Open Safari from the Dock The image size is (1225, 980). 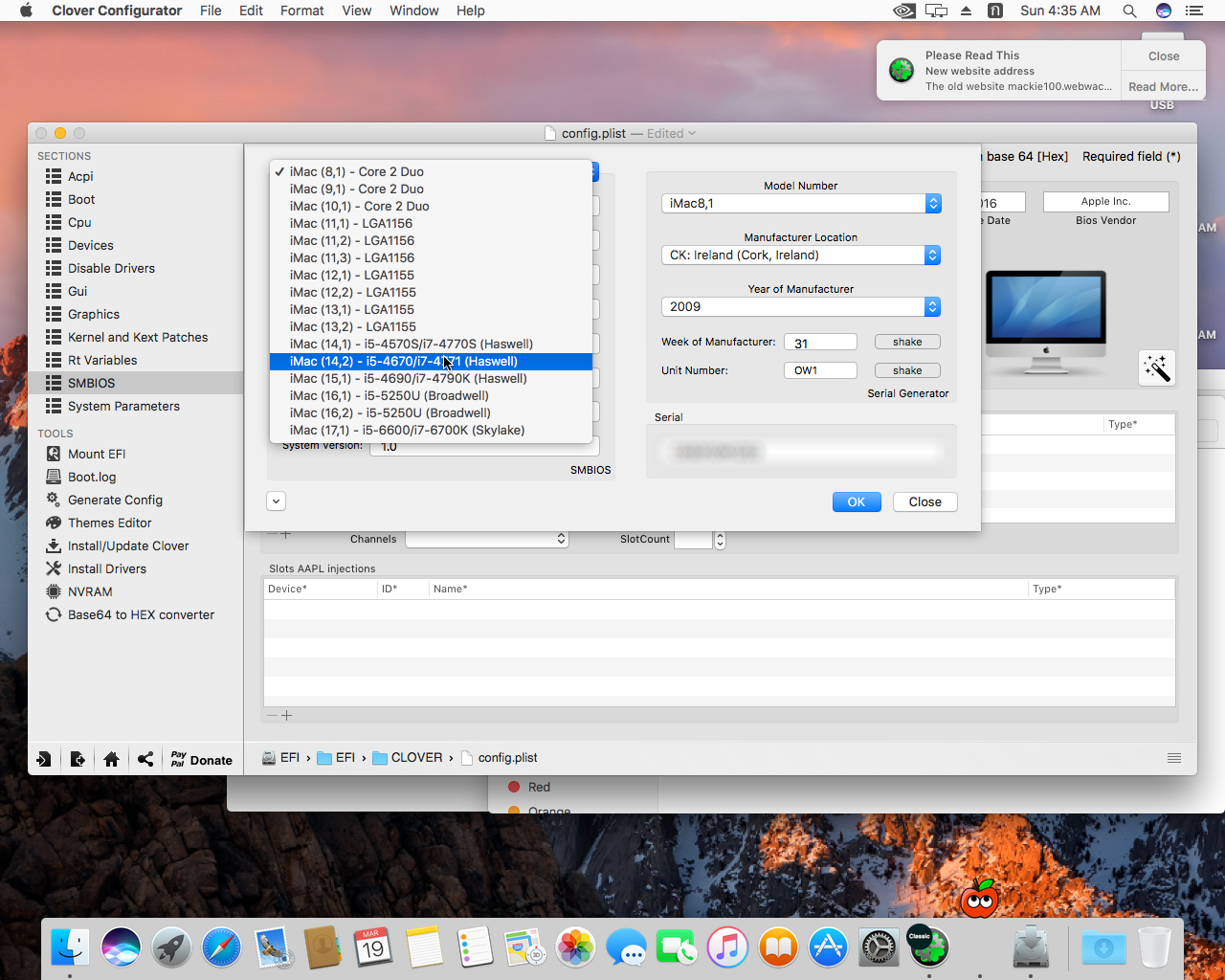coord(221,947)
